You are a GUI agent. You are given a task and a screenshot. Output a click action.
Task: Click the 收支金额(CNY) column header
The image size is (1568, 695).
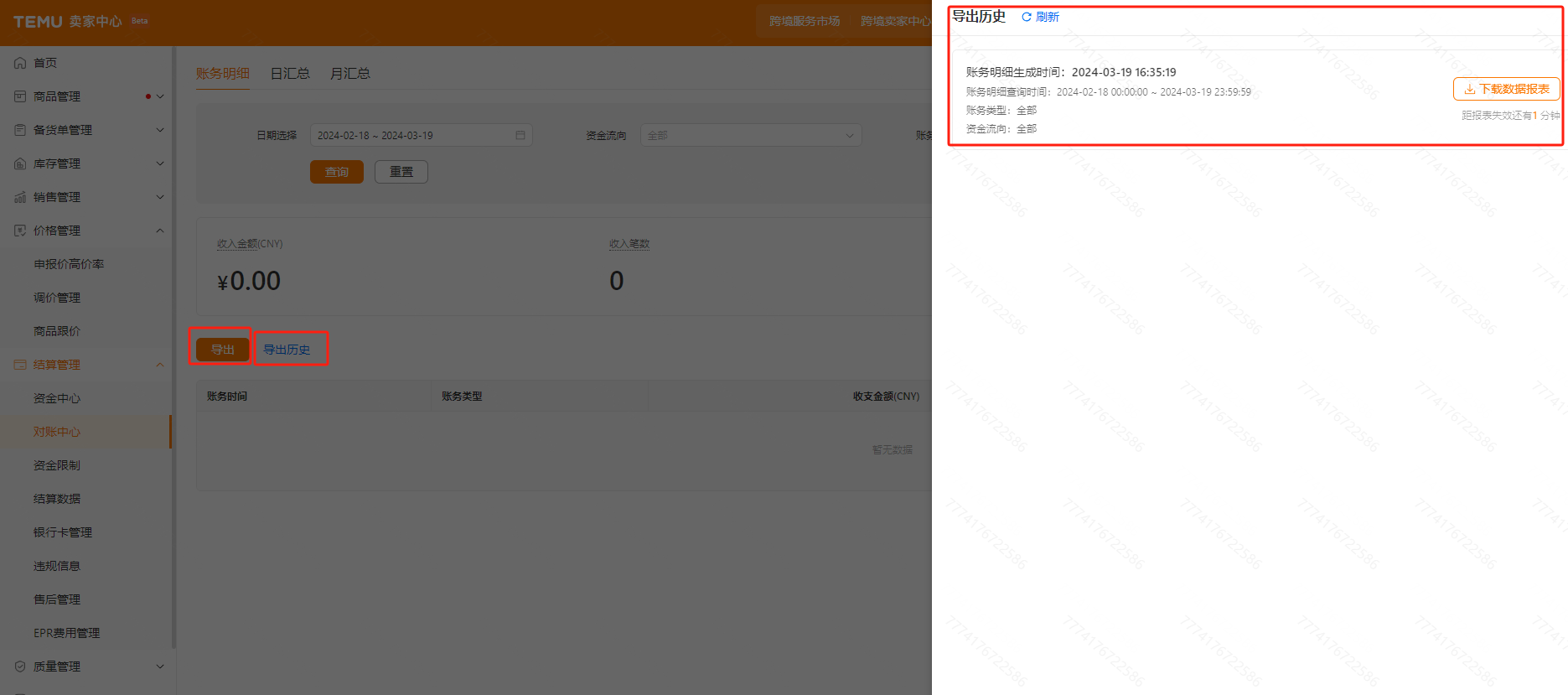coord(886,397)
